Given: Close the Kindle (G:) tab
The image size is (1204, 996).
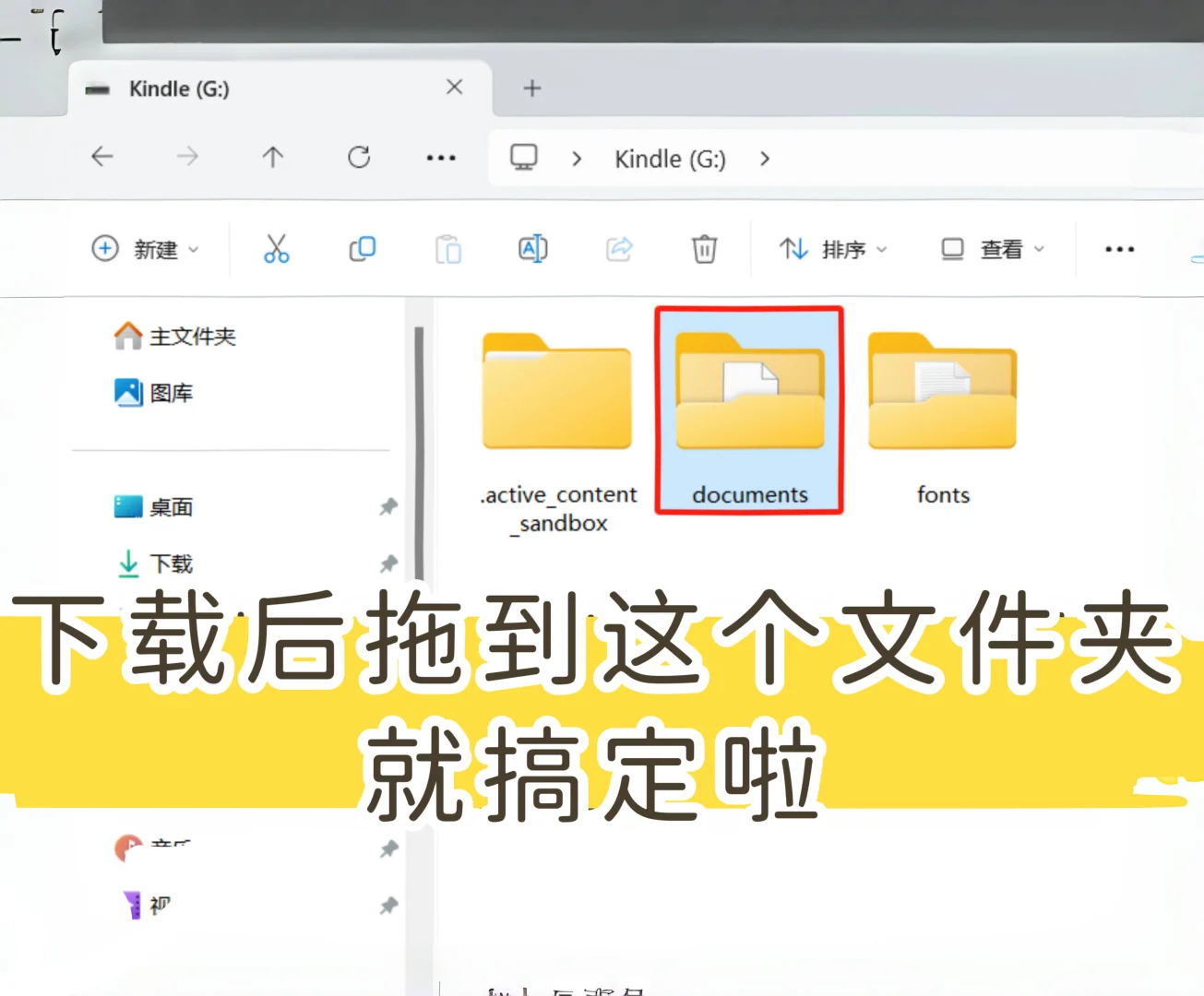Looking at the screenshot, I should tap(454, 88).
